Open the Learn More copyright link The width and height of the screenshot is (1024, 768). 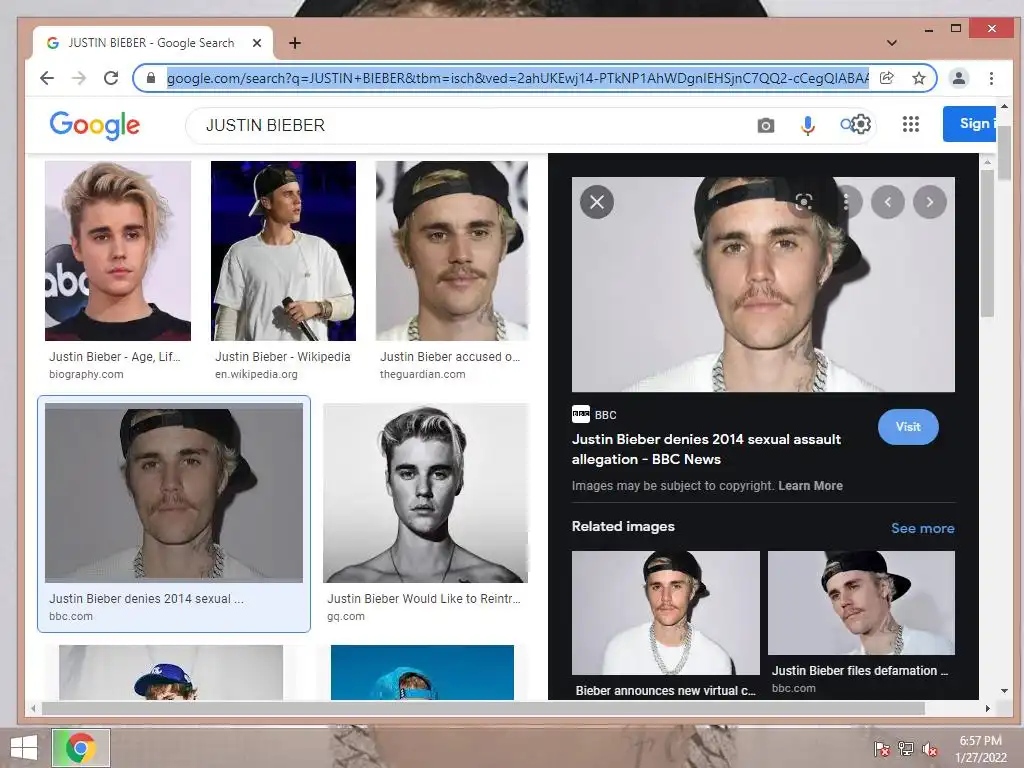pyautogui.click(x=810, y=486)
